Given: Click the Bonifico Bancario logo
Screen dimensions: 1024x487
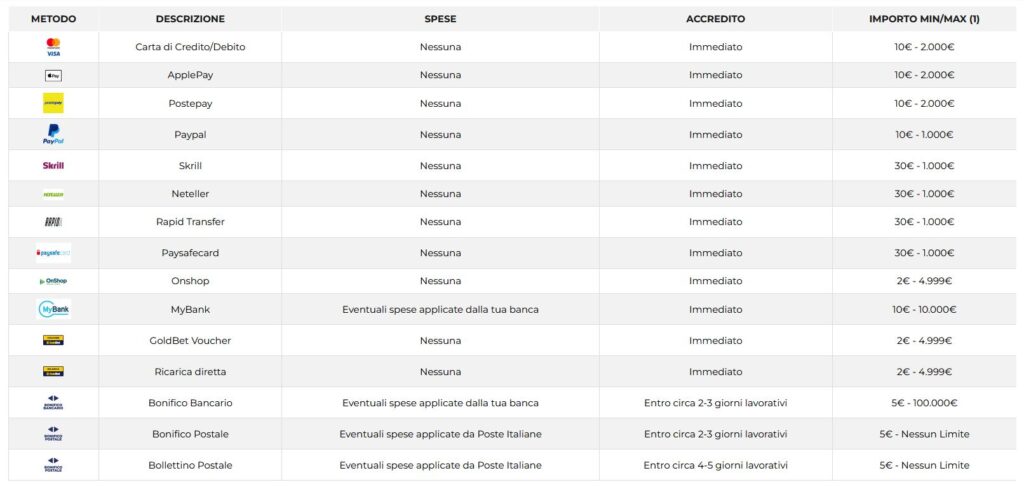Looking at the screenshot, I should coord(53,403).
